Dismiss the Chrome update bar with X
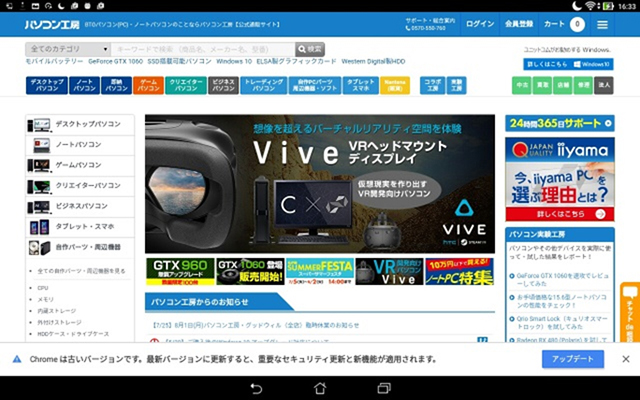This screenshot has height=400, width=640. coord(626,359)
